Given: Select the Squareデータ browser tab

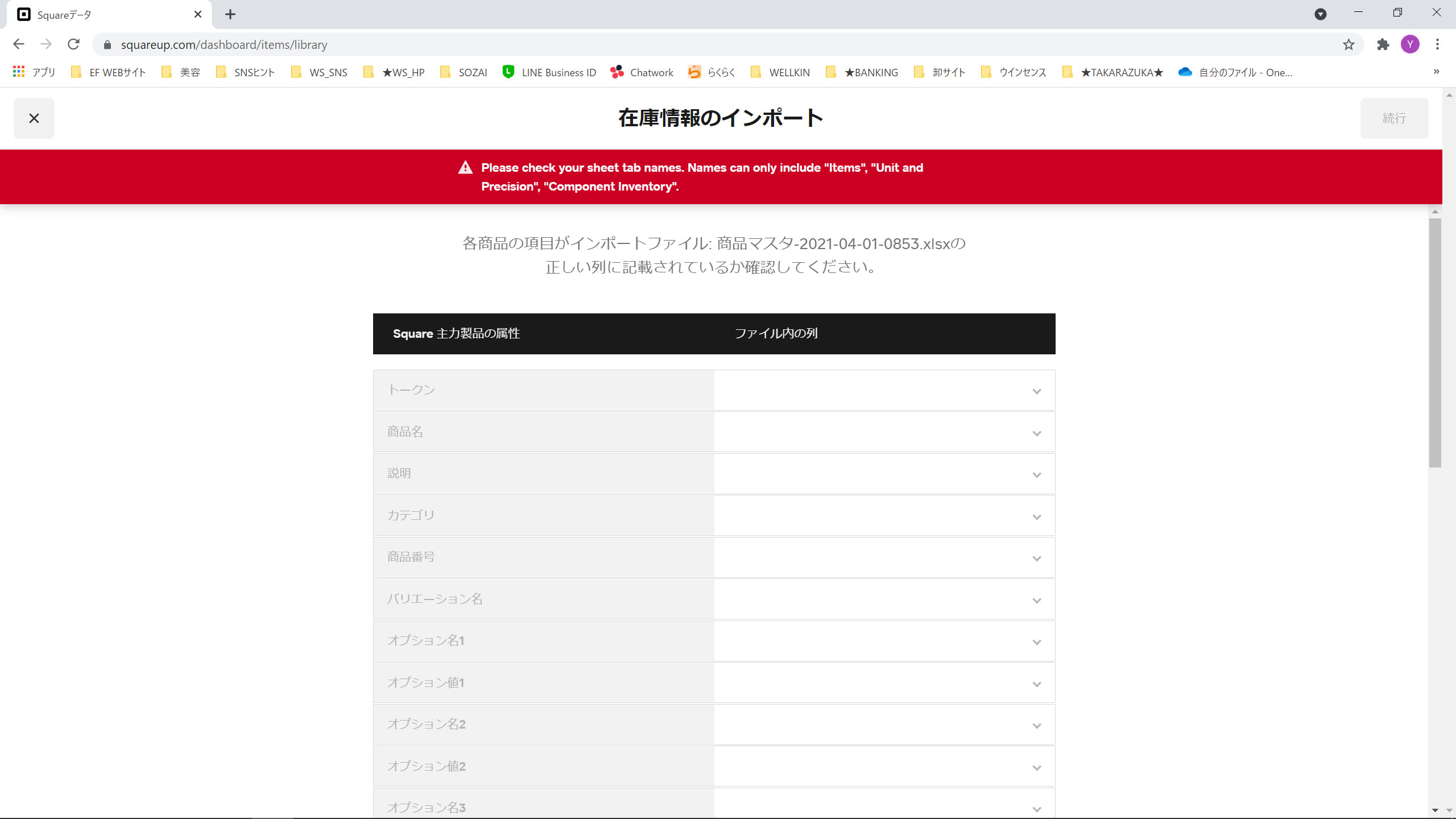Looking at the screenshot, I should tap(102, 15).
